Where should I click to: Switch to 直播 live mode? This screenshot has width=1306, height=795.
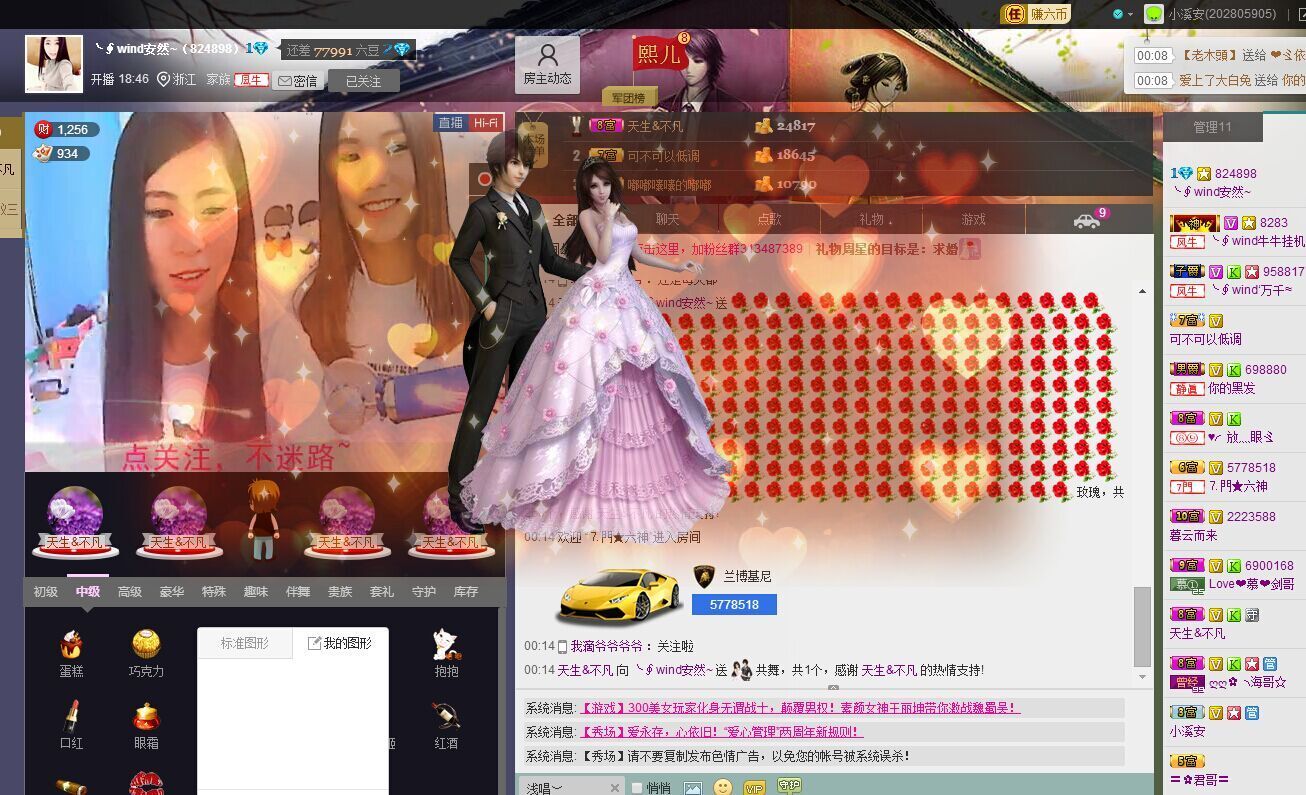point(450,123)
